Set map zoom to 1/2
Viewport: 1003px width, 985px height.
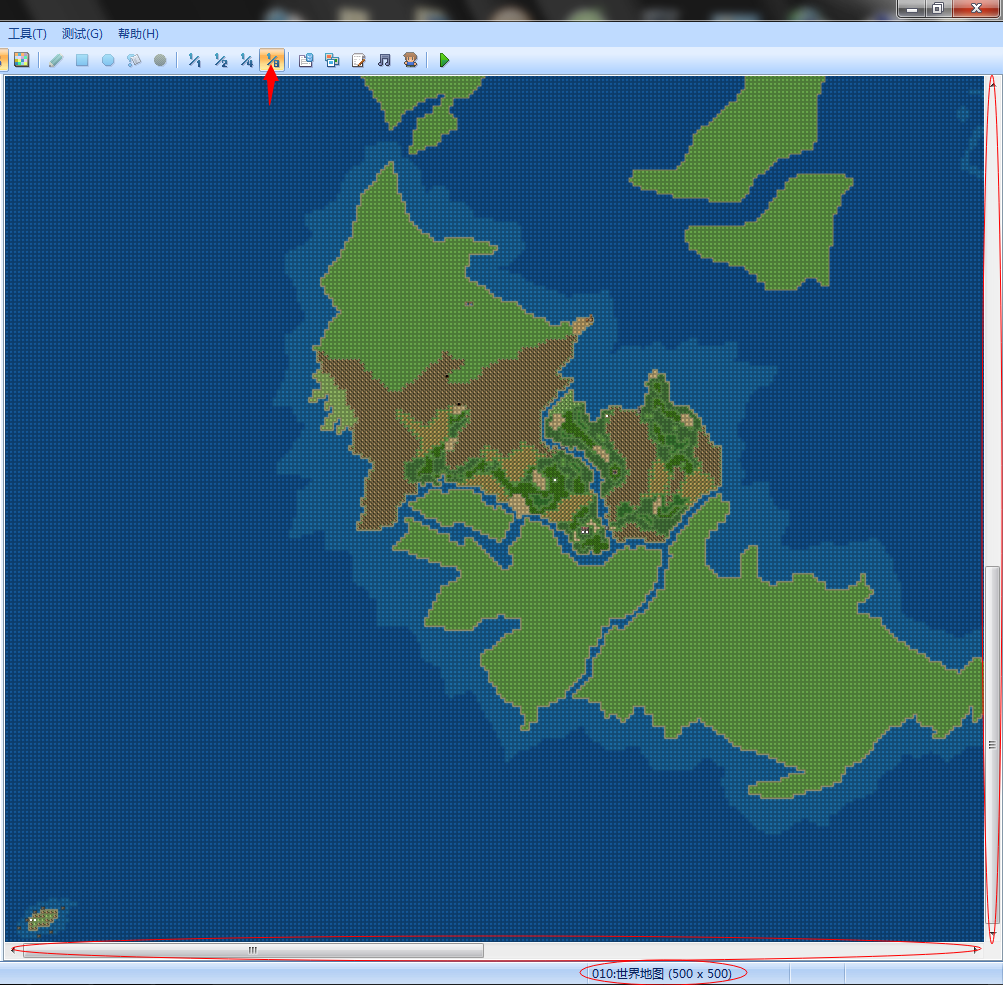(221, 60)
